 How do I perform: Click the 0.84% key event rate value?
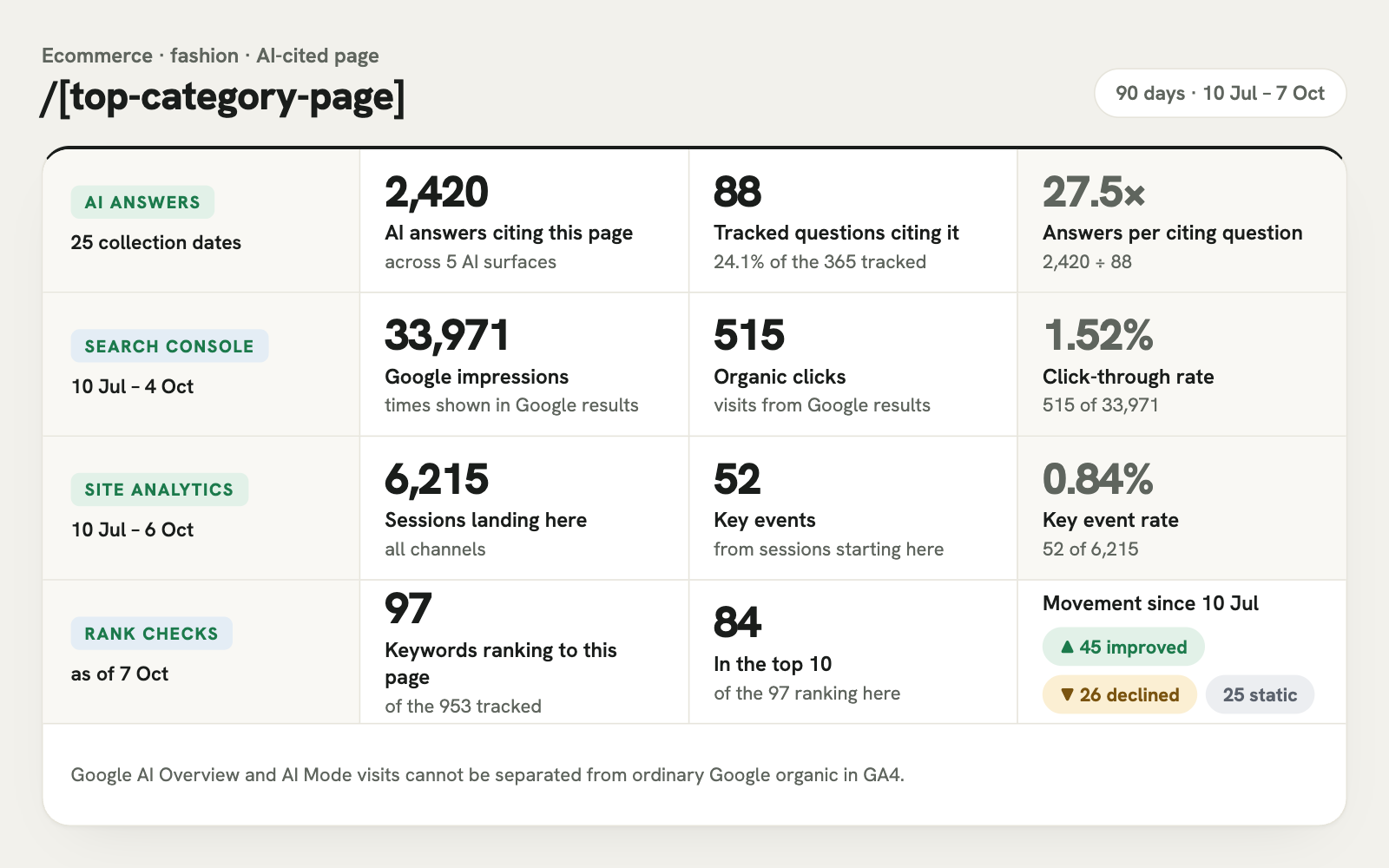pos(1097,479)
